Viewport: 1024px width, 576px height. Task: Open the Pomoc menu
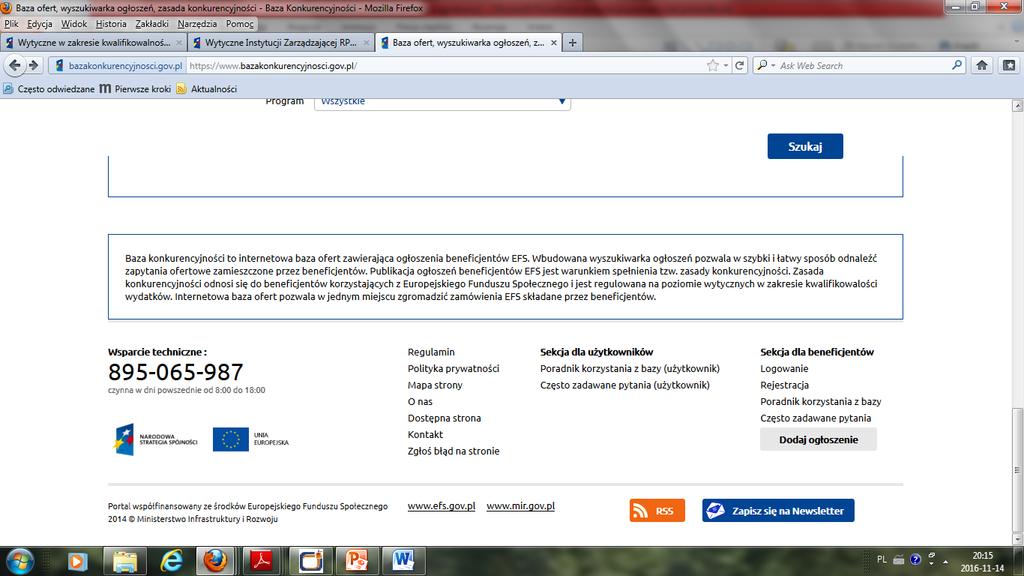(x=240, y=24)
